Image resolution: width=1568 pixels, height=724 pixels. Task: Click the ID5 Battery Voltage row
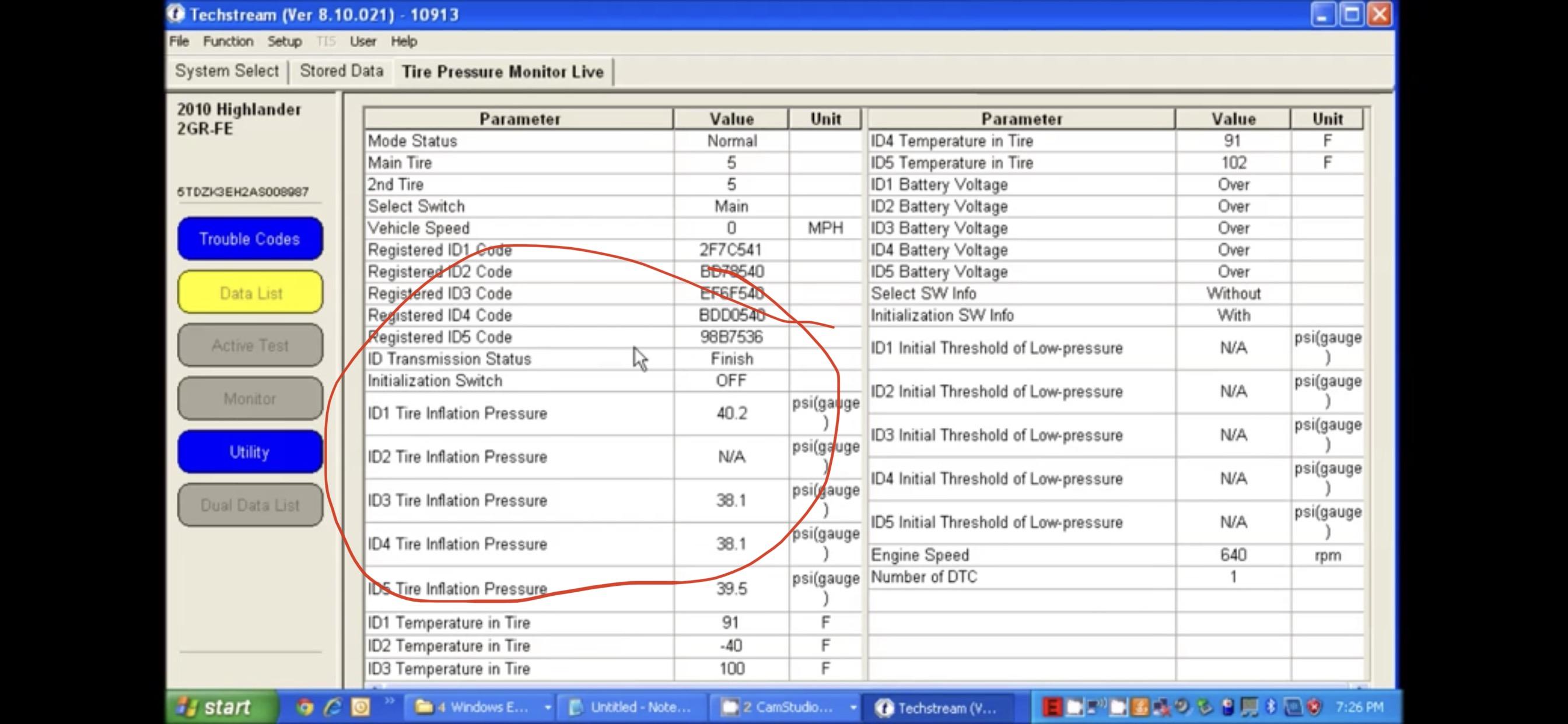(1116, 271)
